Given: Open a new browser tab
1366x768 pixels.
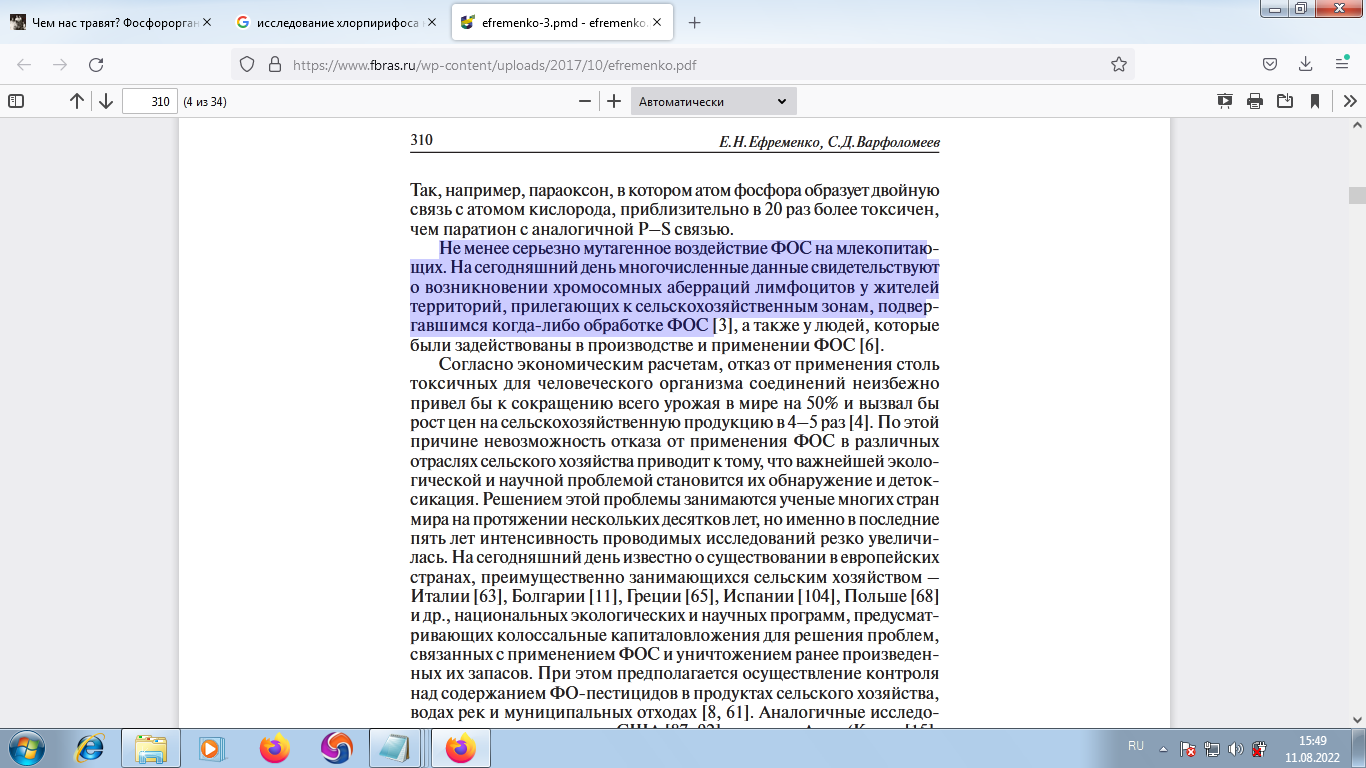Looking at the screenshot, I should pyautogui.click(x=695, y=22).
